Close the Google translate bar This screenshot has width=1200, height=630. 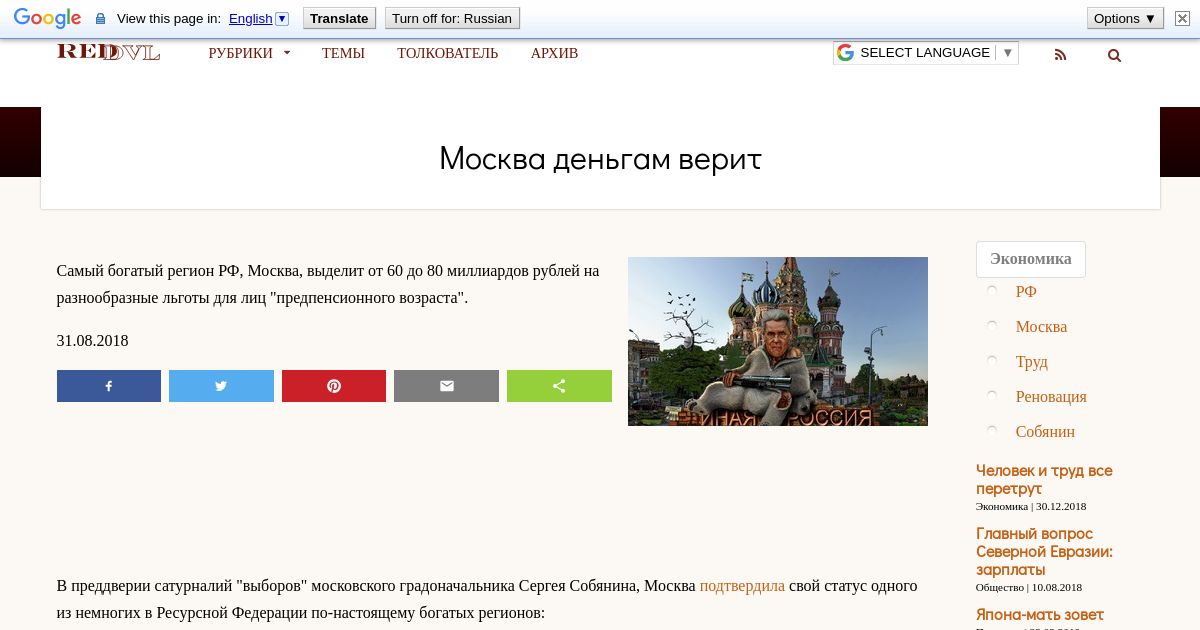(x=1182, y=18)
